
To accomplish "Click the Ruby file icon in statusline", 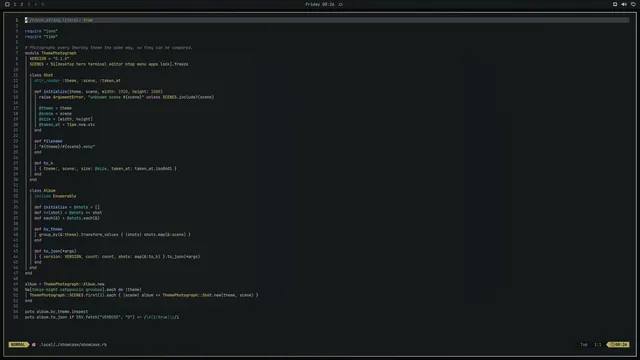I will pos(34,344).
